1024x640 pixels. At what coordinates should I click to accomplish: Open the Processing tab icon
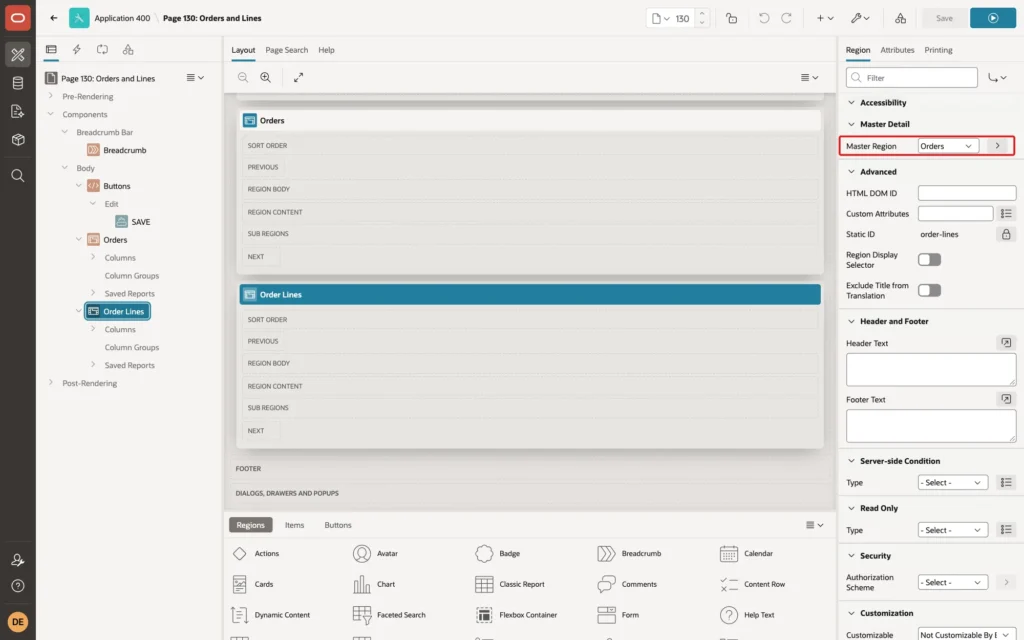coord(102,50)
